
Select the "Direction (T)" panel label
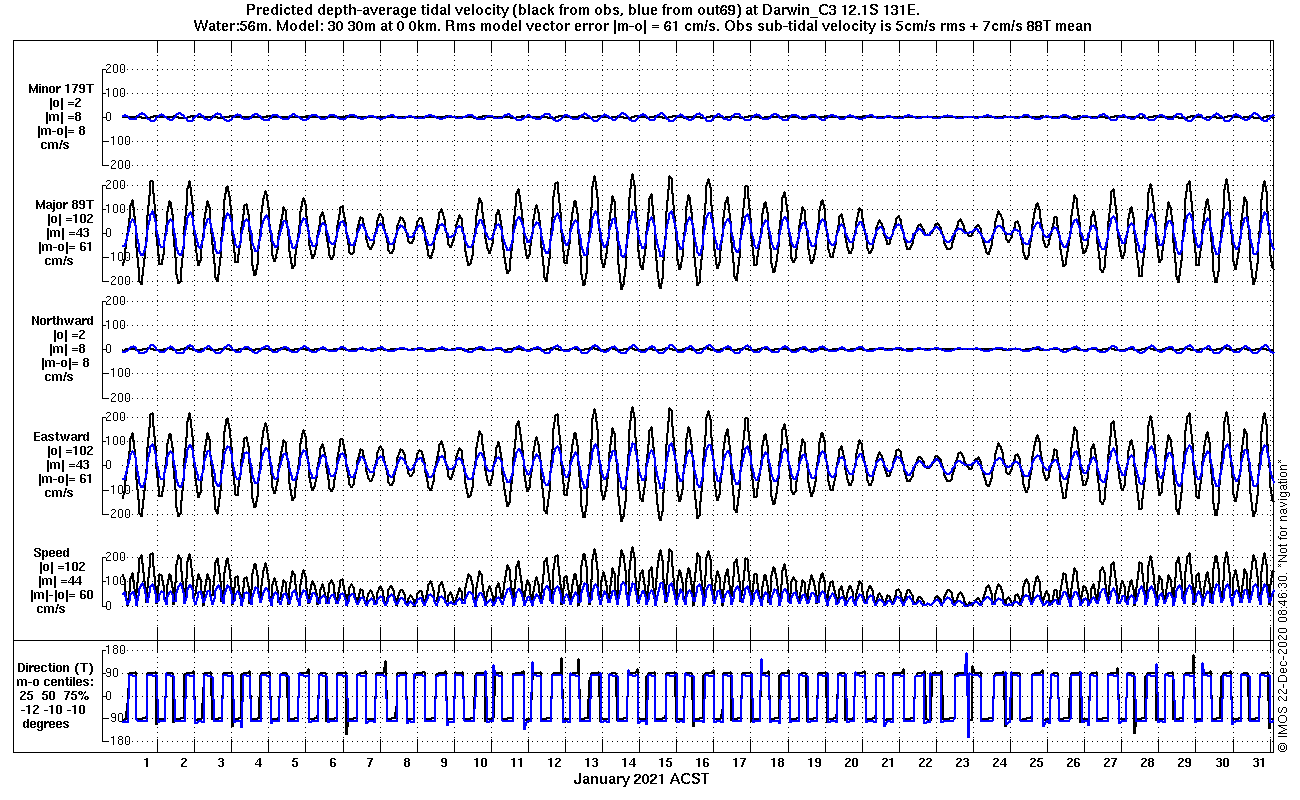click(57, 668)
